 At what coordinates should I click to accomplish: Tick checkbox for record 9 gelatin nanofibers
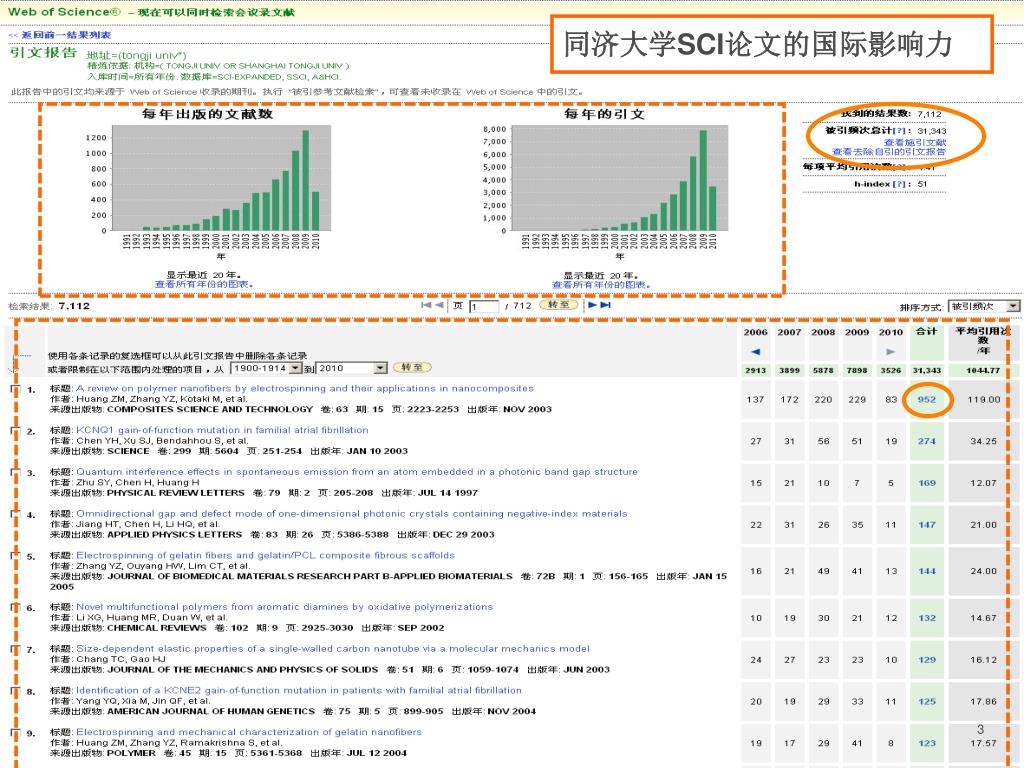(x=14, y=733)
